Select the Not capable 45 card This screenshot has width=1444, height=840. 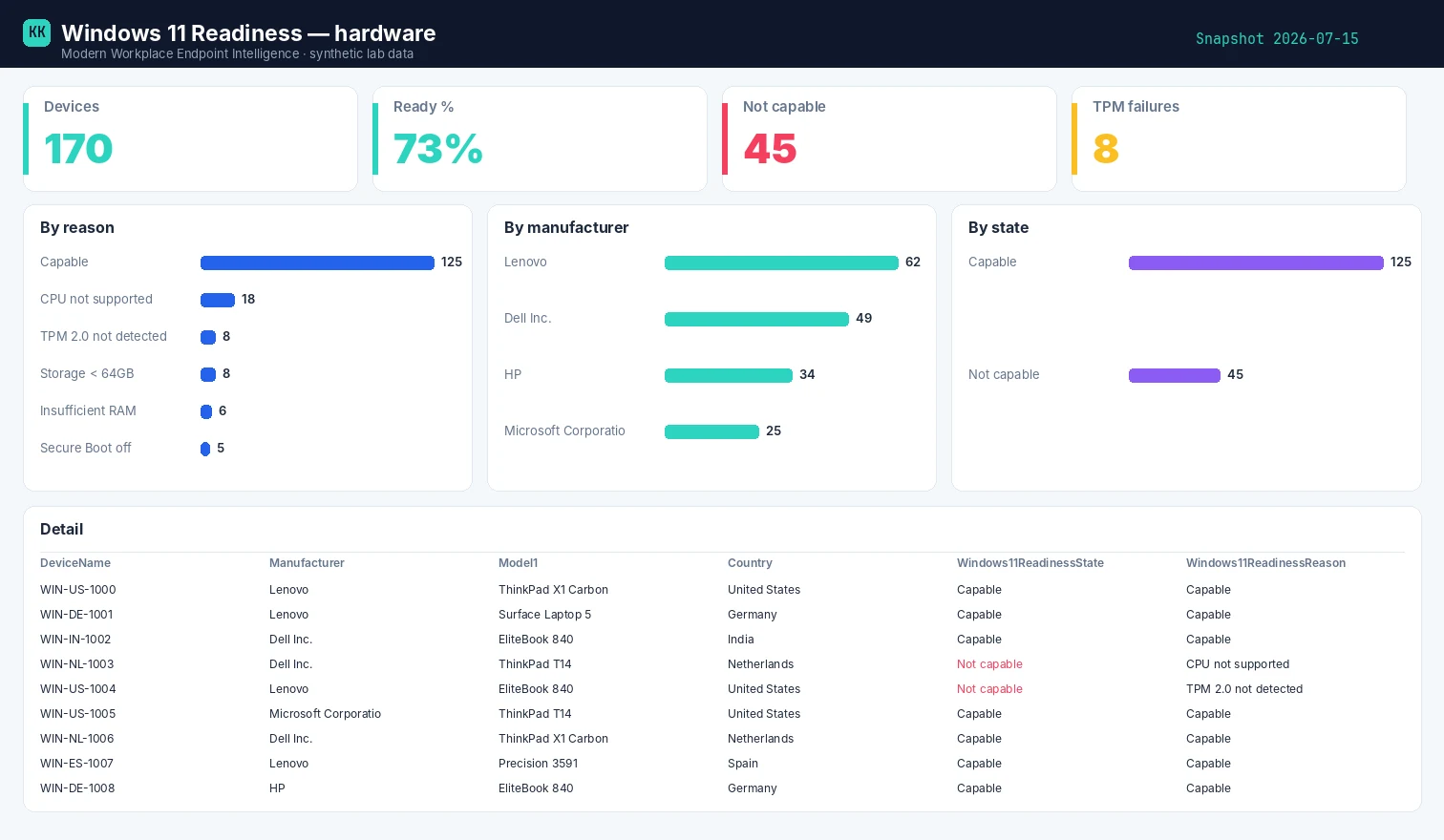point(889,139)
